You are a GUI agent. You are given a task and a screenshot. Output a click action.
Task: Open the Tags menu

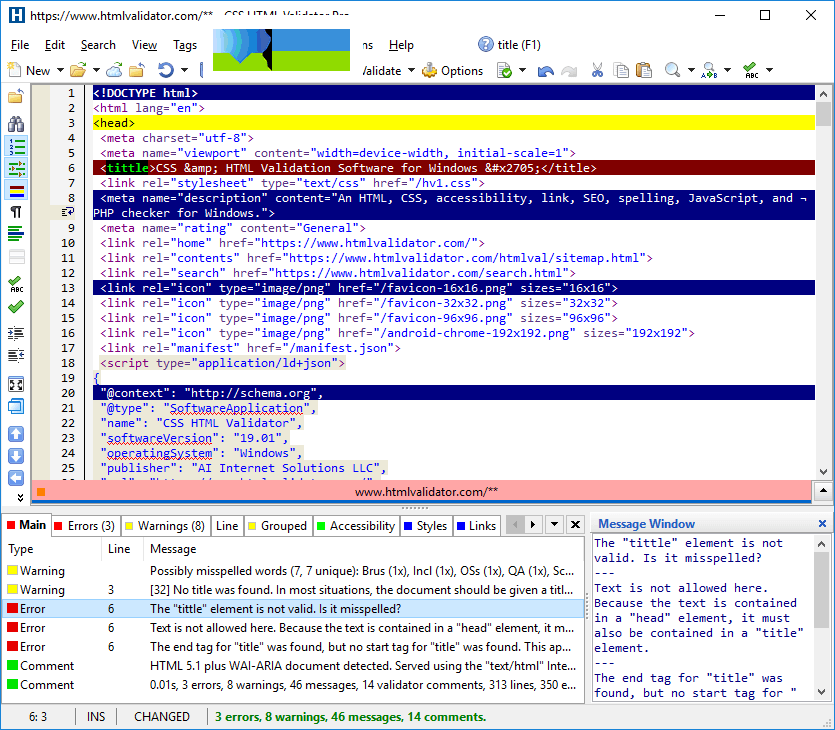(x=185, y=45)
